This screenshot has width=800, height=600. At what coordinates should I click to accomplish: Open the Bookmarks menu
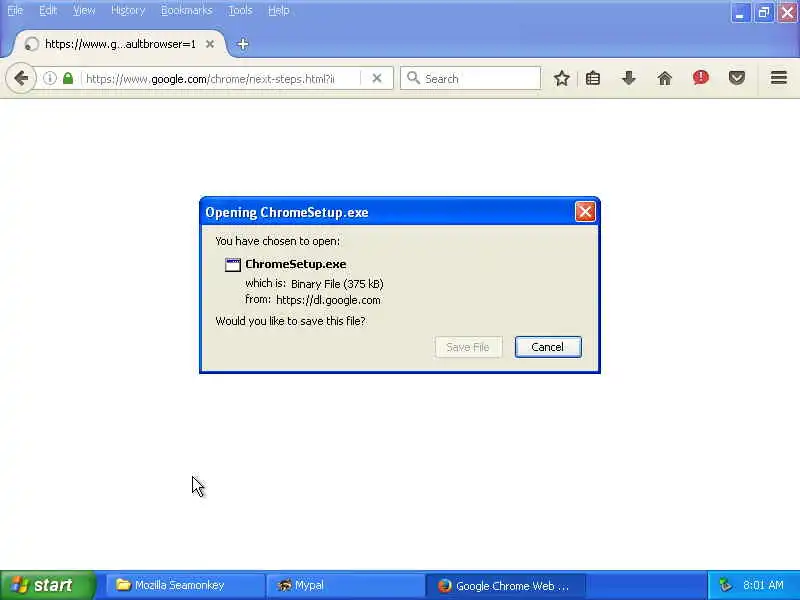[186, 10]
